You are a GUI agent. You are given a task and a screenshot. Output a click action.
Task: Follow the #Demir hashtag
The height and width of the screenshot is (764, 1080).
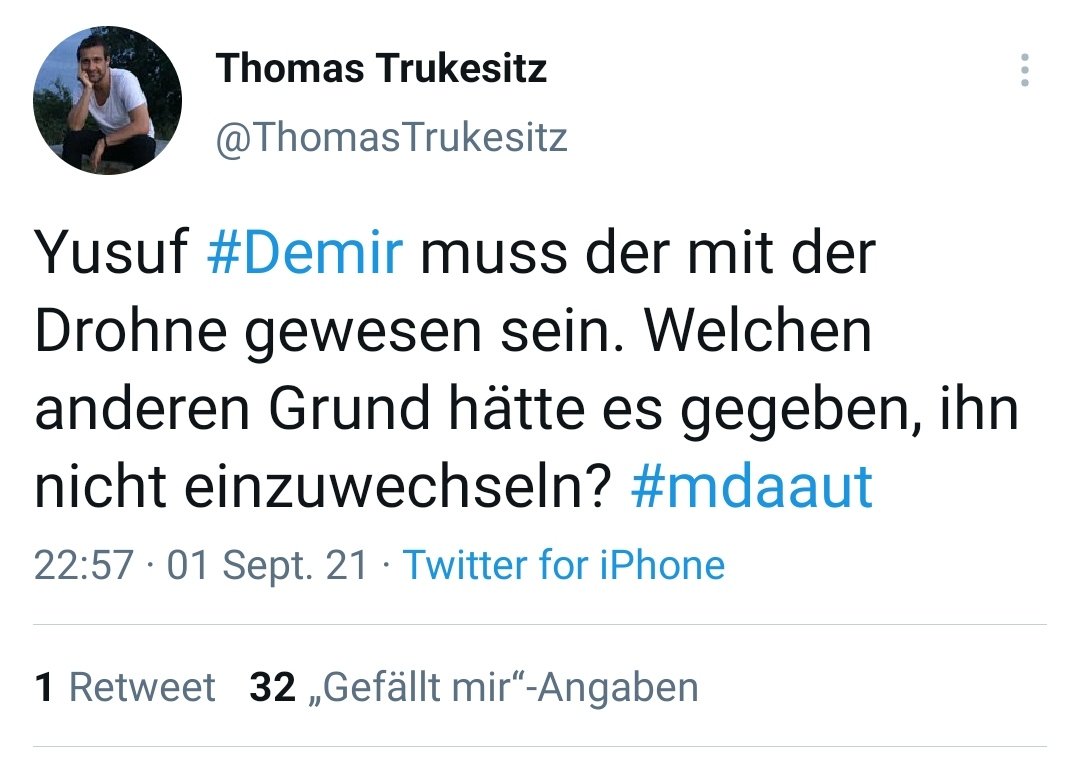pos(304,252)
